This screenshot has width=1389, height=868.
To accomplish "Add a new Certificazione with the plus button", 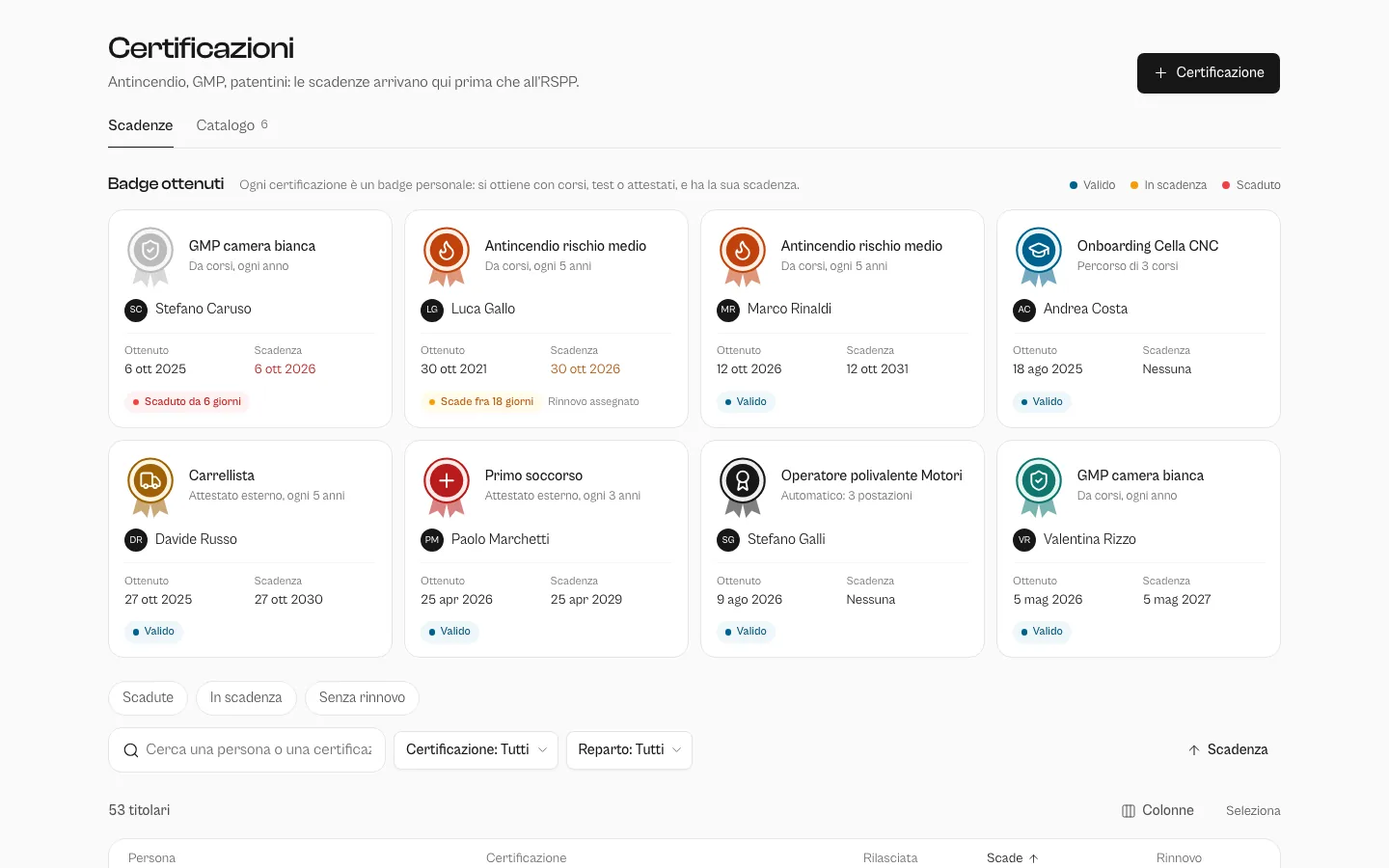I will coord(1209,73).
